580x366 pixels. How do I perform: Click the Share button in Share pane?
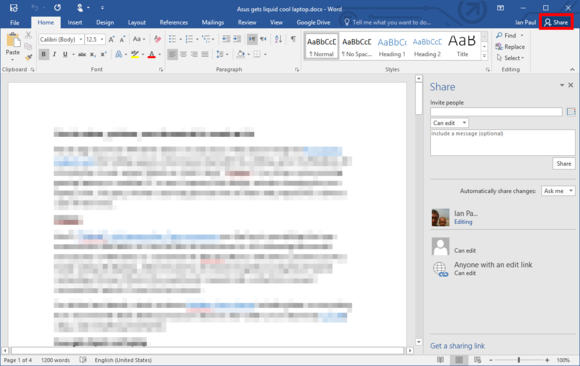(564, 164)
